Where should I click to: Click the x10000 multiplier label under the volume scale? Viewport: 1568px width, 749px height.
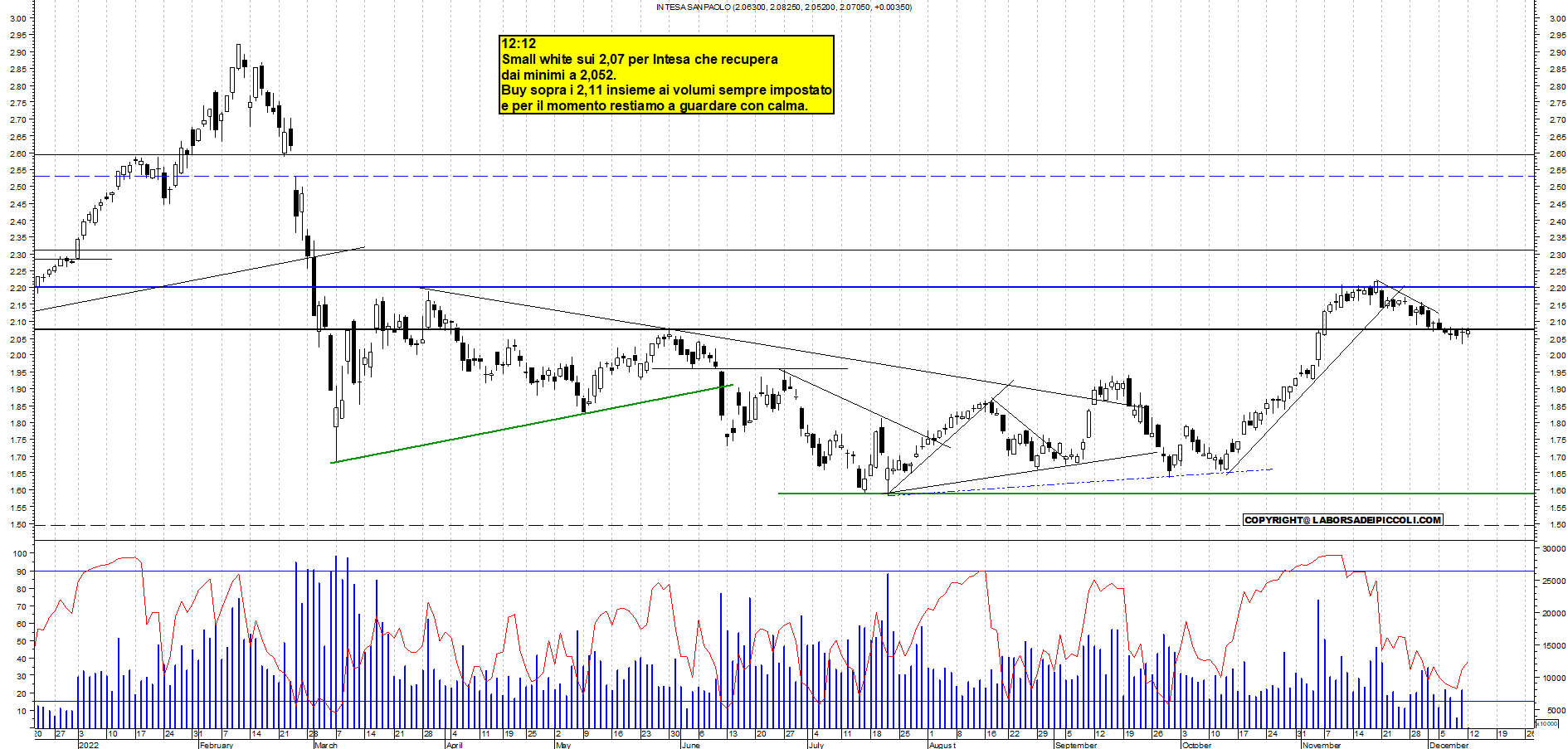pyautogui.click(x=1547, y=723)
